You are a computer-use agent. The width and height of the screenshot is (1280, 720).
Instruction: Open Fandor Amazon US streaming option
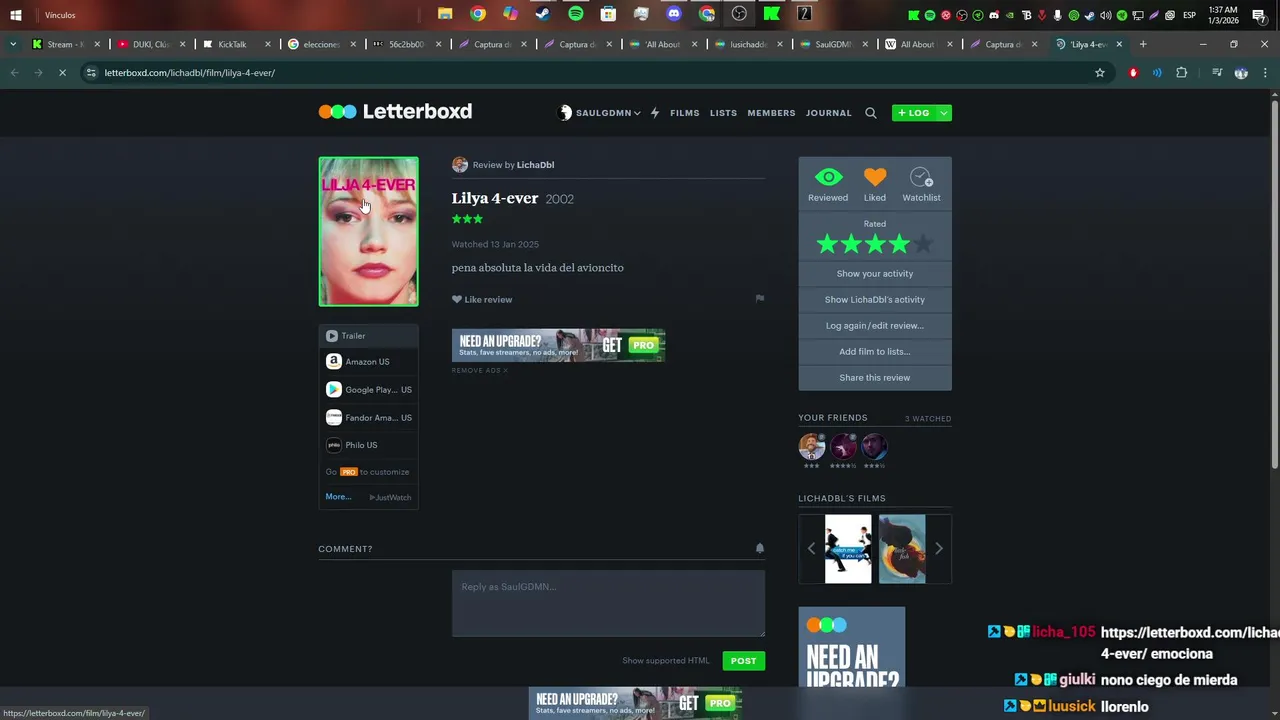click(x=368, y=418)
